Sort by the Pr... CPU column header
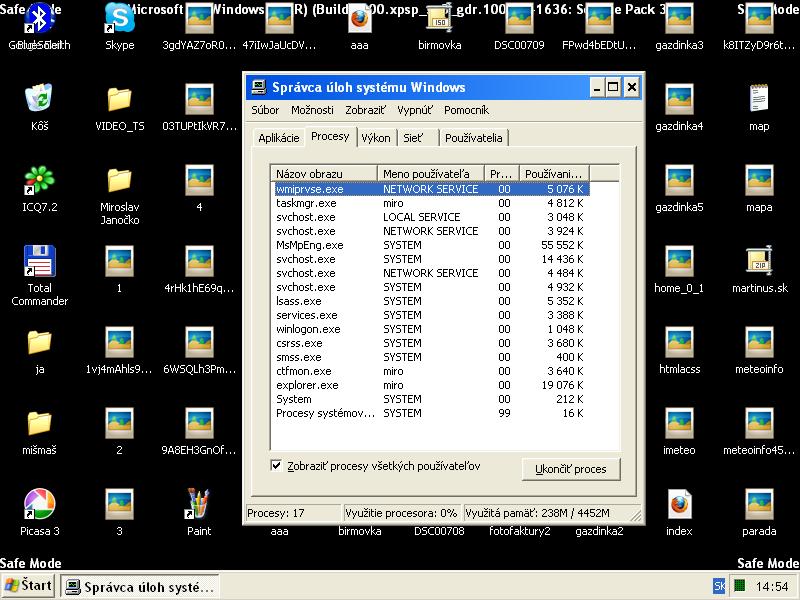 (501, 173)
